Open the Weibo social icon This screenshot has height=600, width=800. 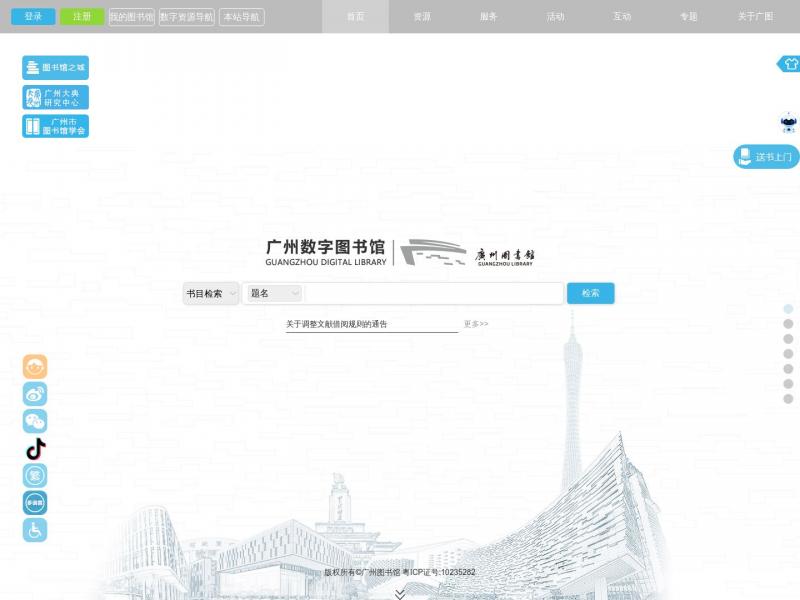coord(35,394)
